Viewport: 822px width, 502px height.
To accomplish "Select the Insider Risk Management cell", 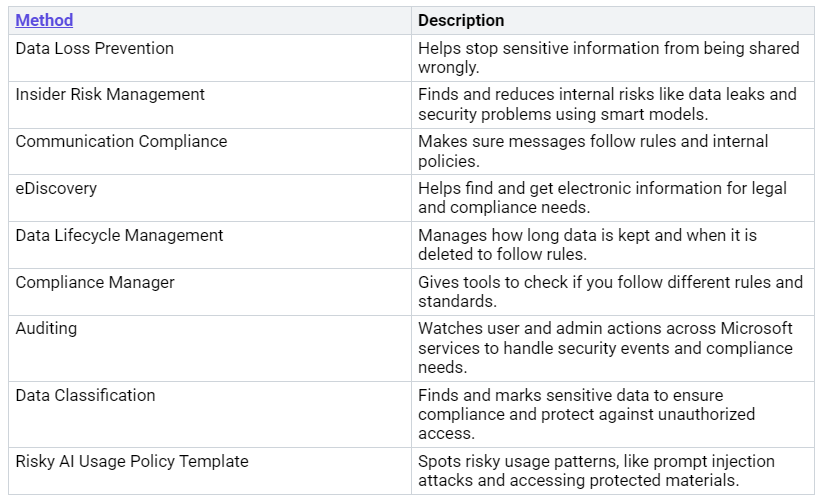I will click(x=110, y=94).
